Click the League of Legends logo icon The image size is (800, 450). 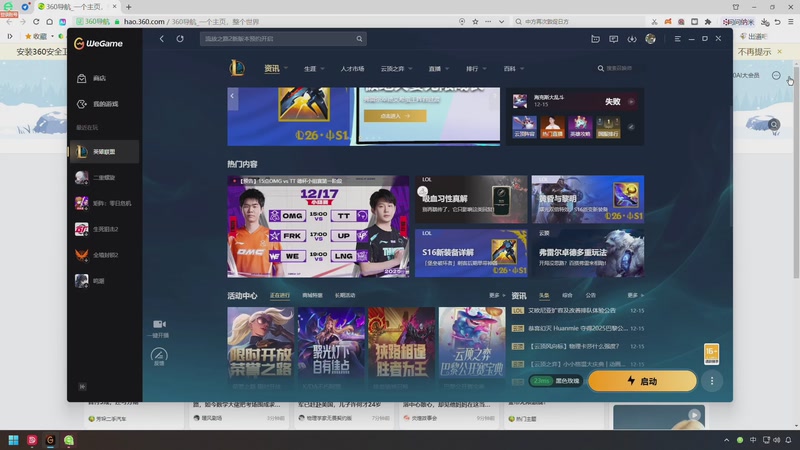[x=237, y=68]
